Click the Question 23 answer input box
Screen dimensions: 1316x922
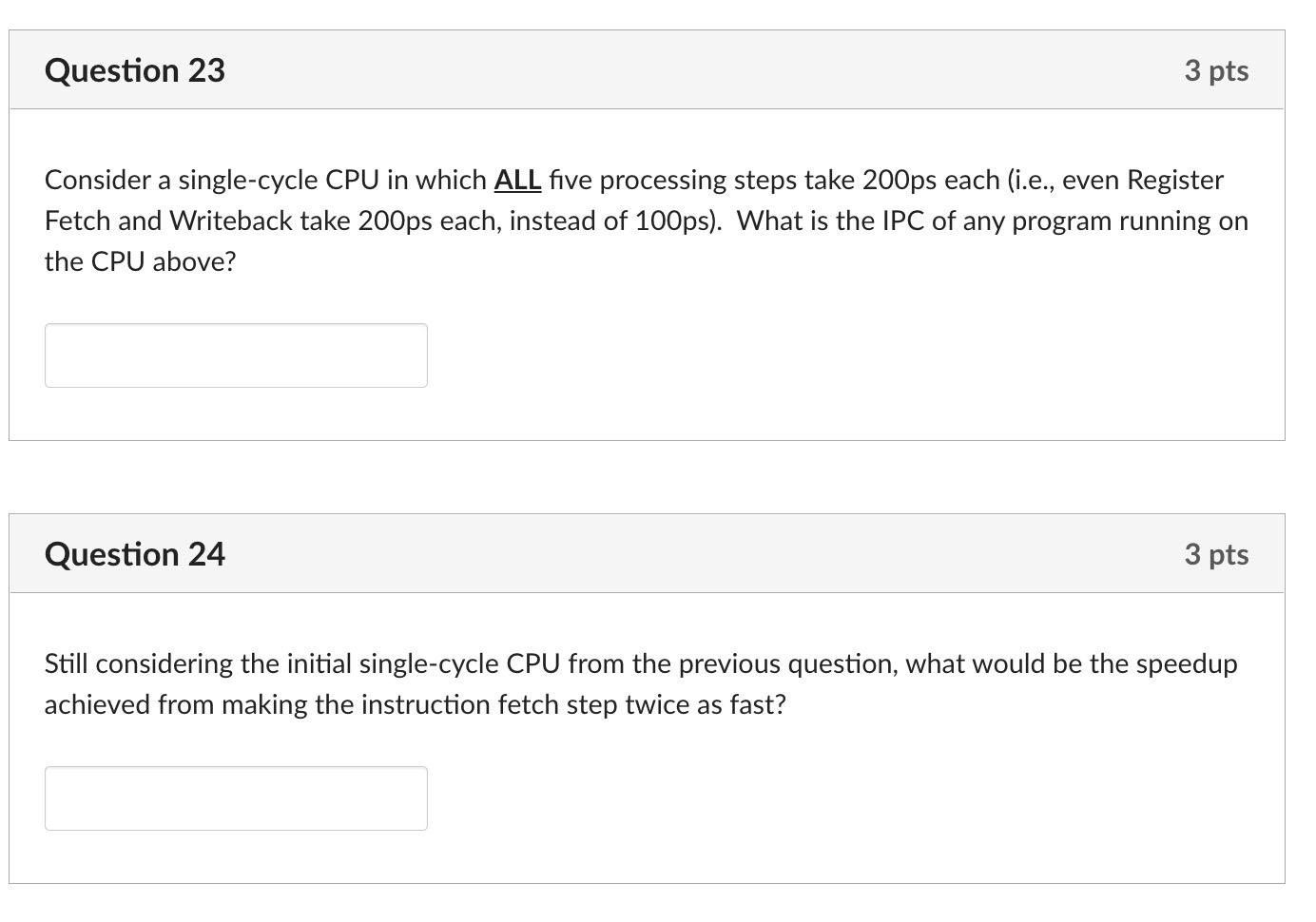(x=236, y=355)
